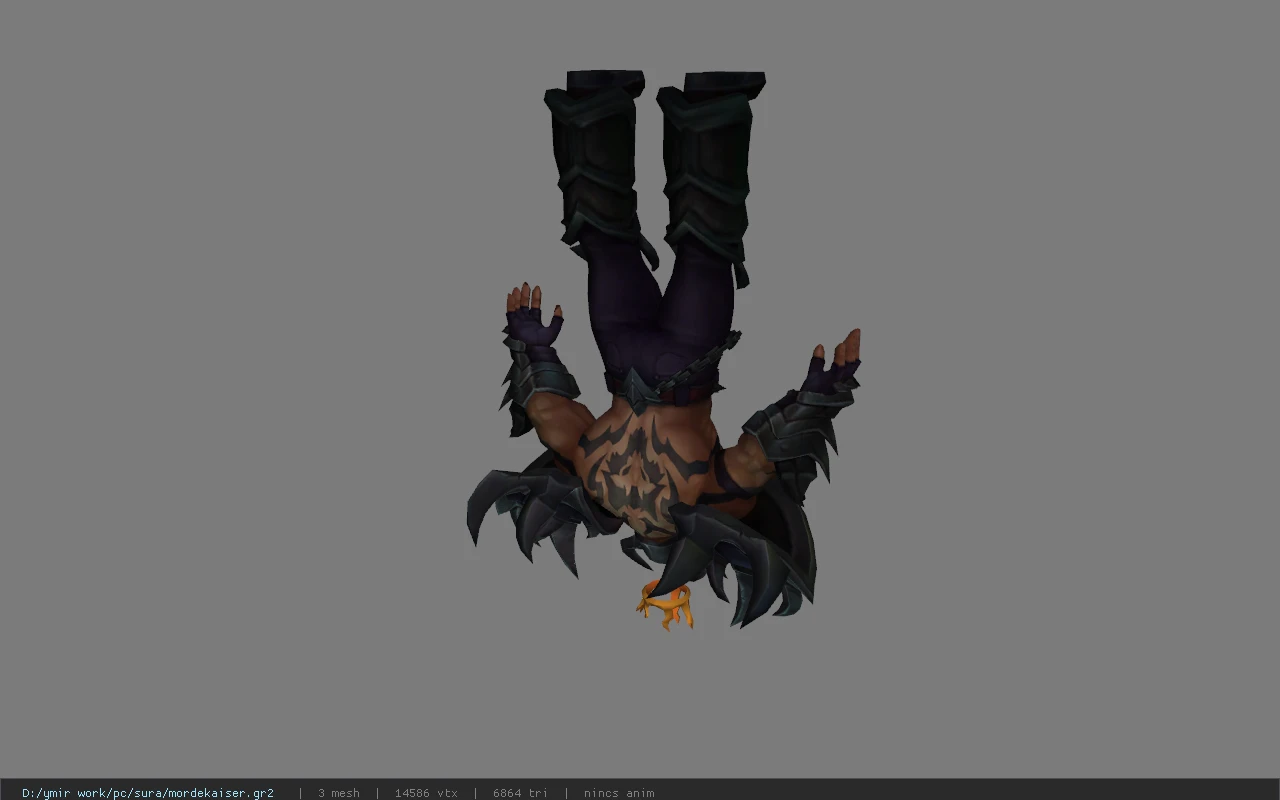This screenshot has height=800, width=1280.
Task: Click the upside-down character model in viewport
Action: coord(663,350)
